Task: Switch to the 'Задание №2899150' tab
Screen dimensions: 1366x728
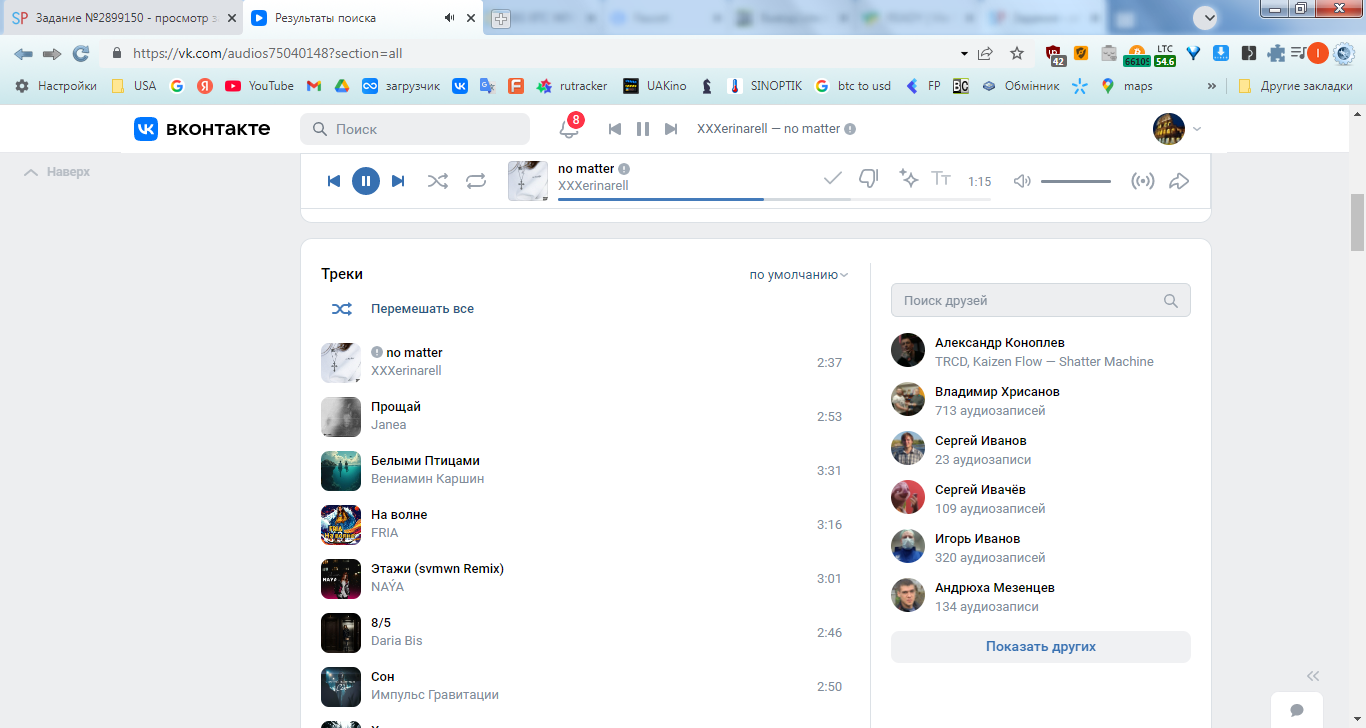Action: tap(124, 18)
